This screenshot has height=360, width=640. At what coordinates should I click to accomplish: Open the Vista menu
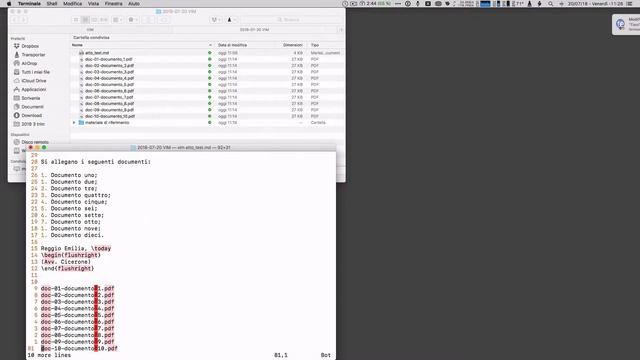tap(93, 4)
